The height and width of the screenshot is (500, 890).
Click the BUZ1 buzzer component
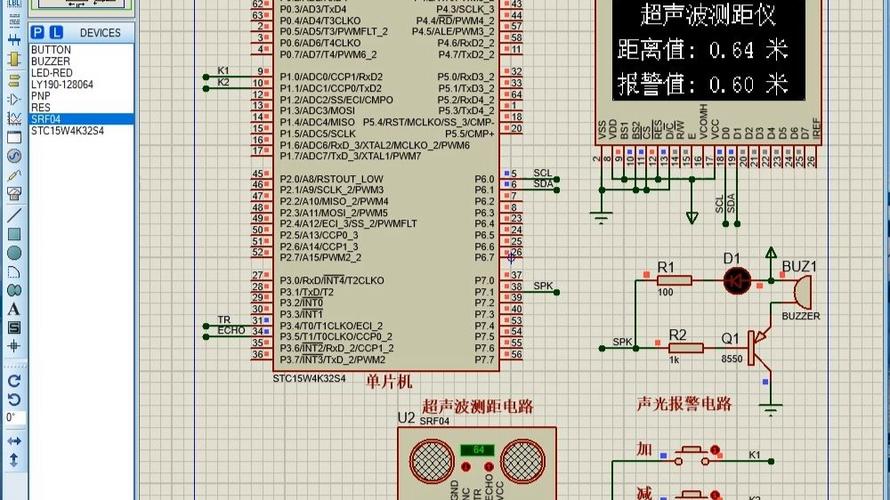pos(801,292)
